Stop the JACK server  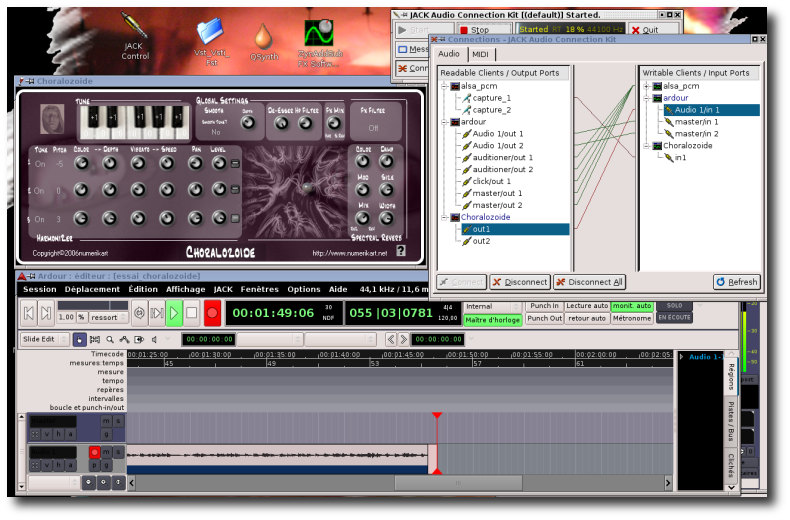click(483, 30)
